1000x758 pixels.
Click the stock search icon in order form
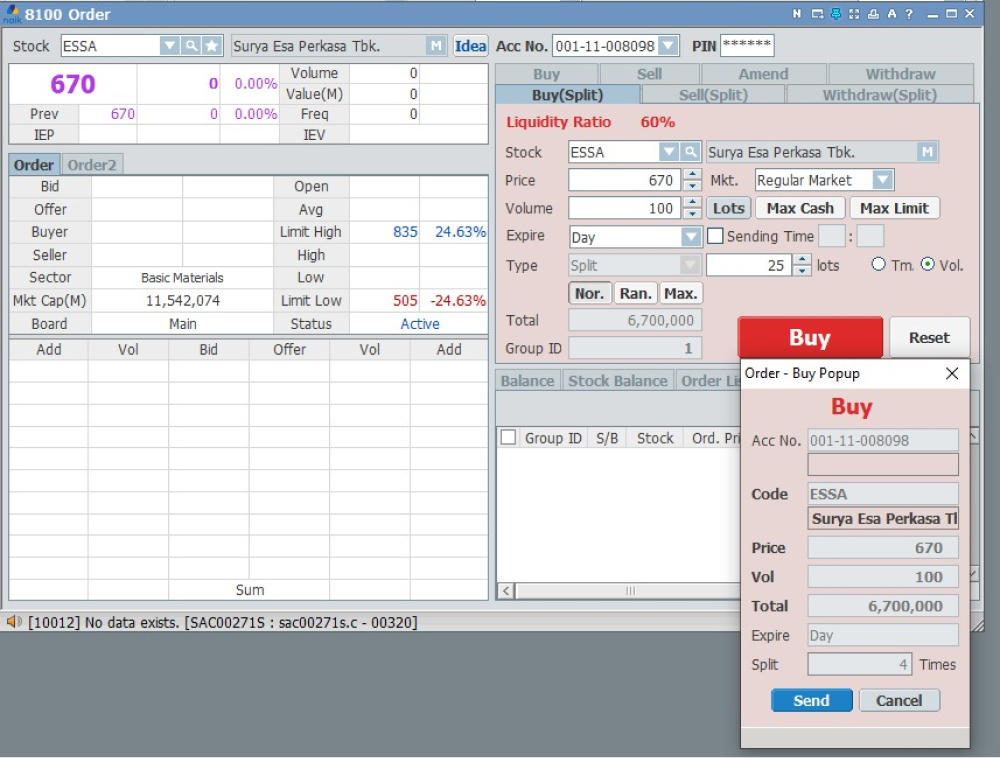pos(690,152)
